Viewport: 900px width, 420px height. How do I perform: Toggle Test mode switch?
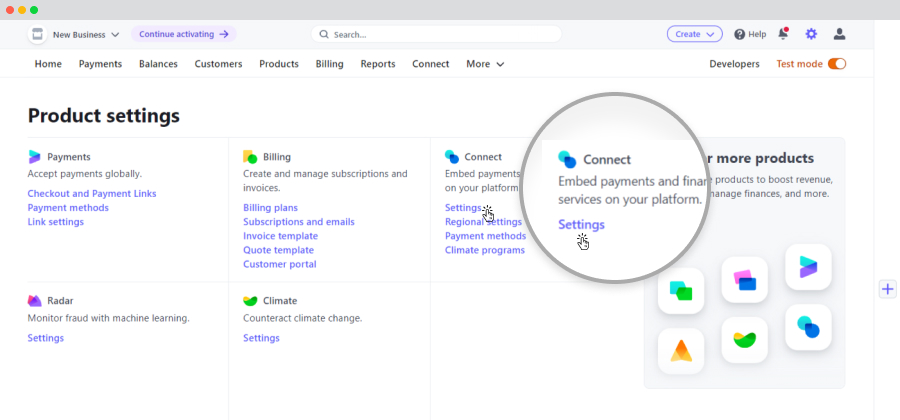pos(837,64)
